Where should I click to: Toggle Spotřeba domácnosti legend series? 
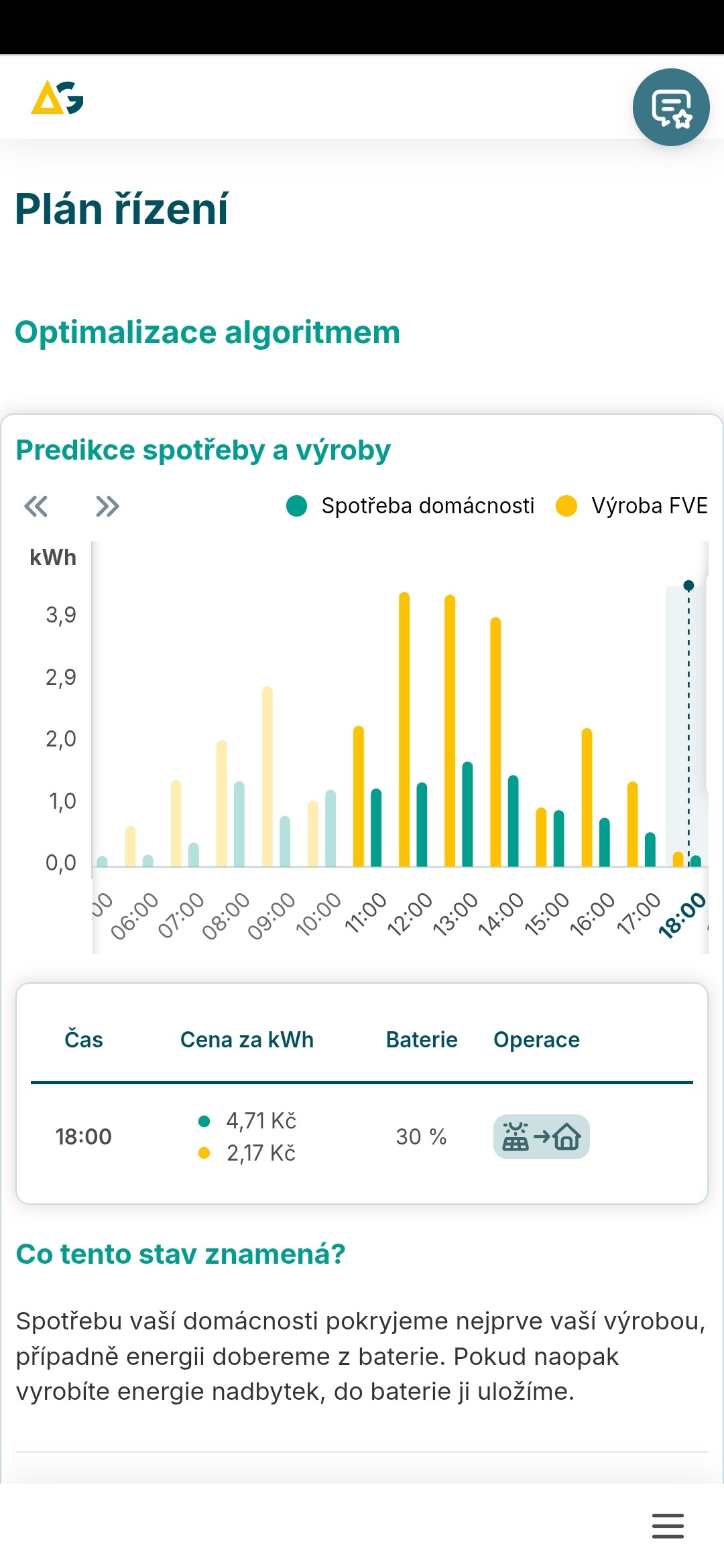(410, 506)
